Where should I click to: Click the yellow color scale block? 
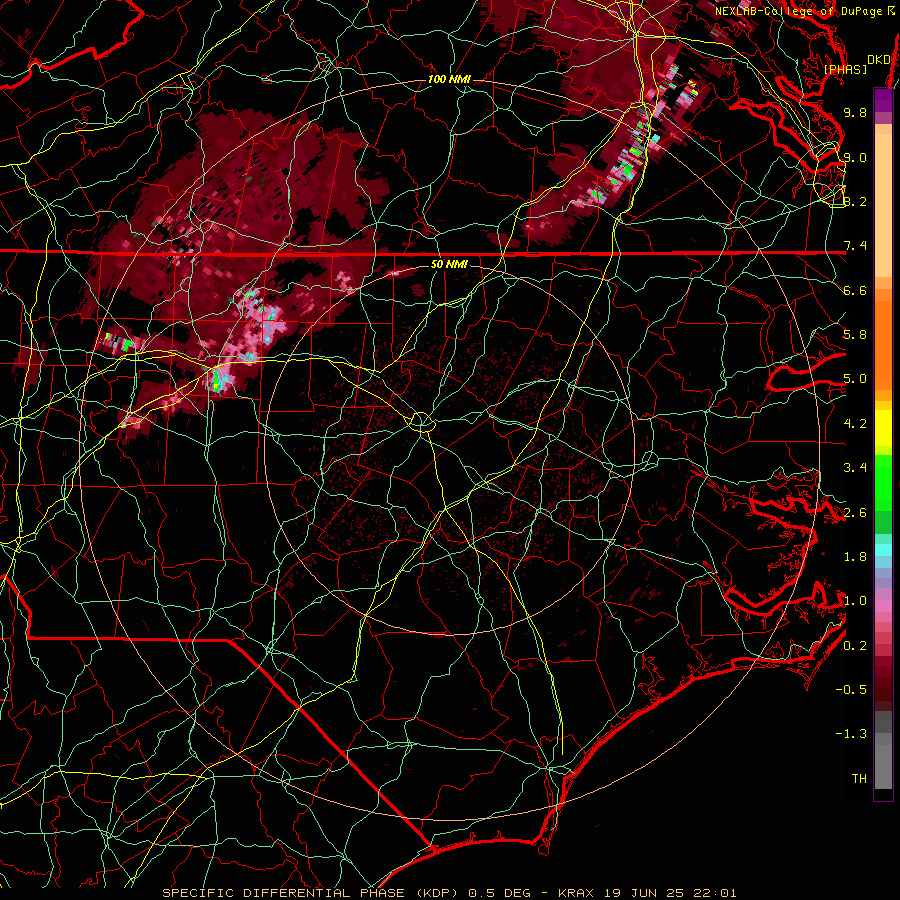[883, 428]
